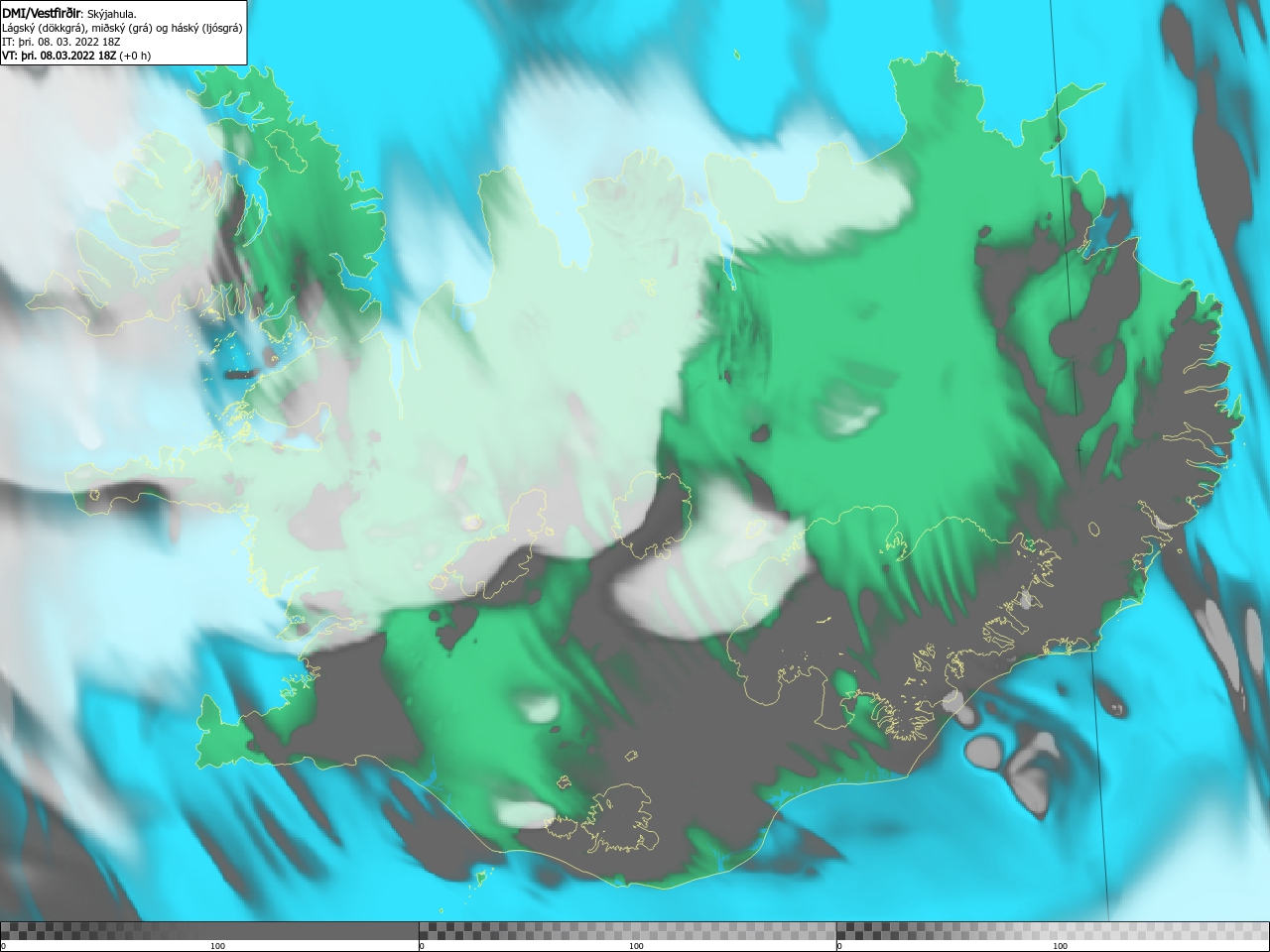
Task: Click the '100' label under the high-cloud scale
Action: coord(1060,946)
